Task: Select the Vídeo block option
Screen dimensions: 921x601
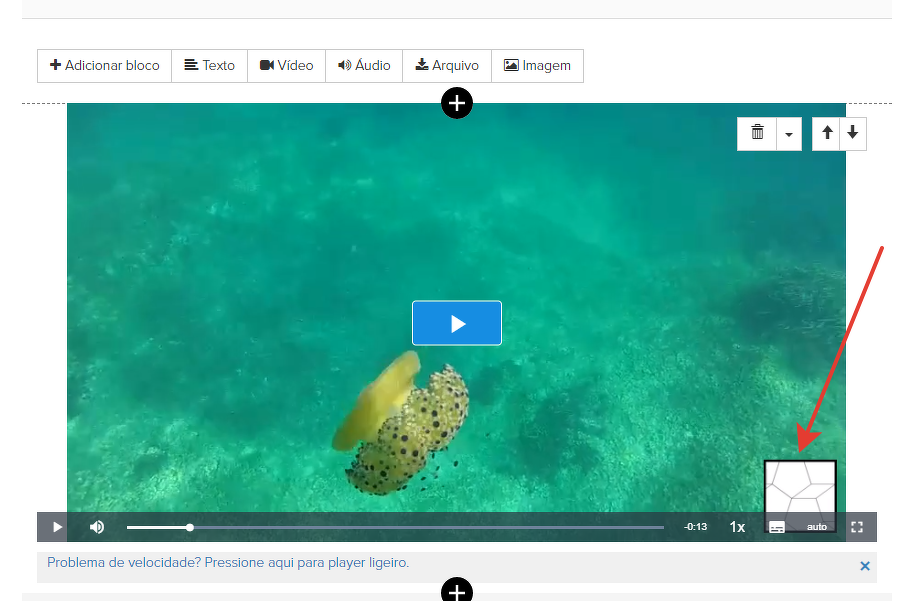Action: pos(287,66)
